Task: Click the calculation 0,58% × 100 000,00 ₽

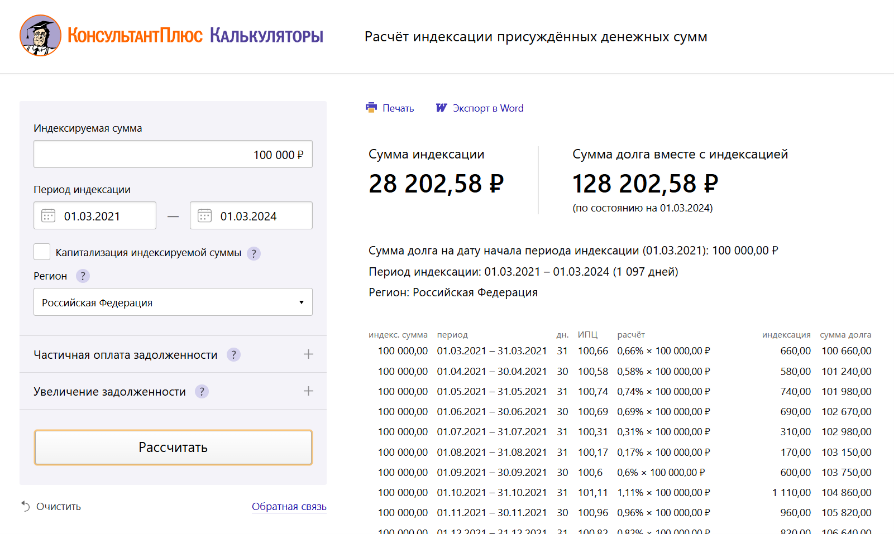Action: (664, 372)
